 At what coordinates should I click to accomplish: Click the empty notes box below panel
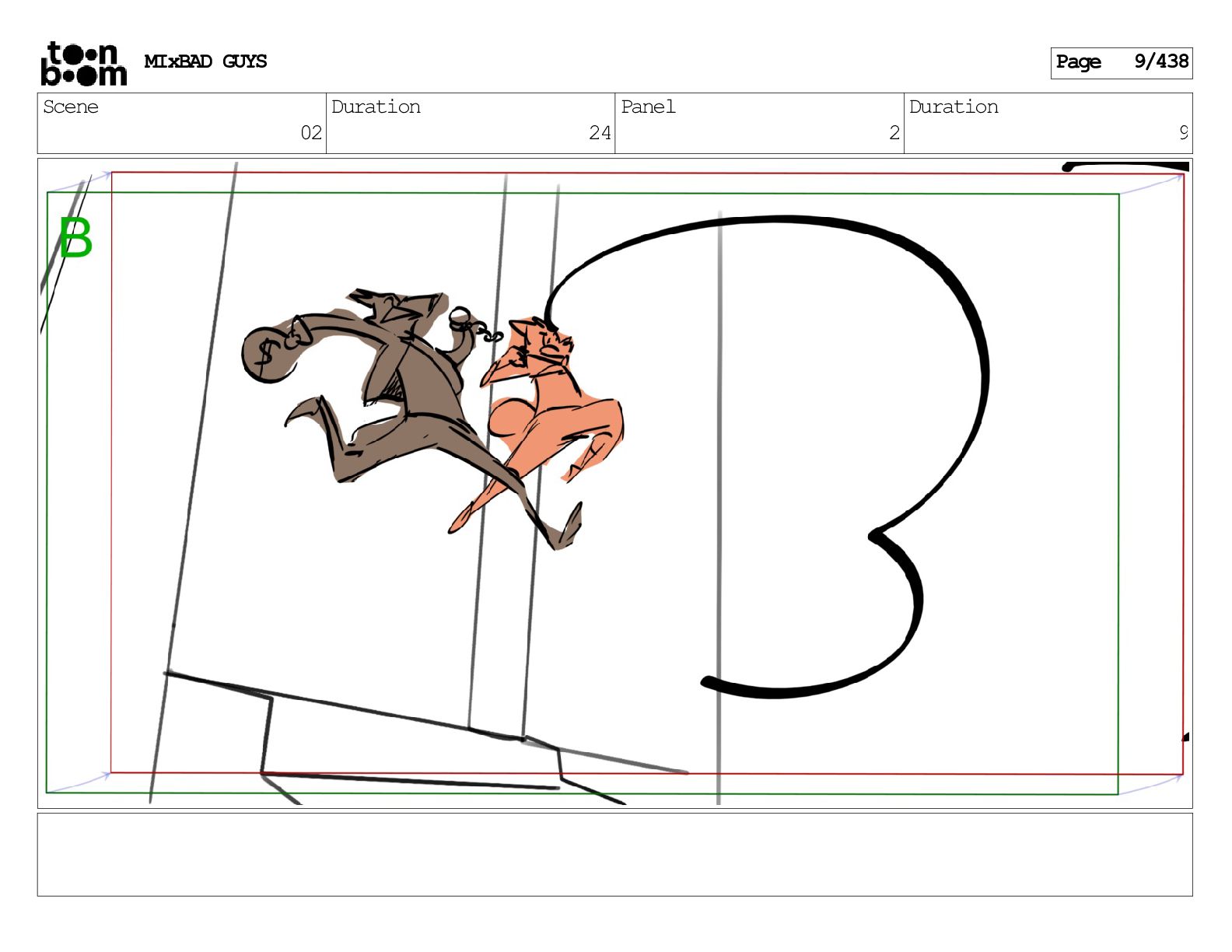pyautogui.click(x=614, y=855)
